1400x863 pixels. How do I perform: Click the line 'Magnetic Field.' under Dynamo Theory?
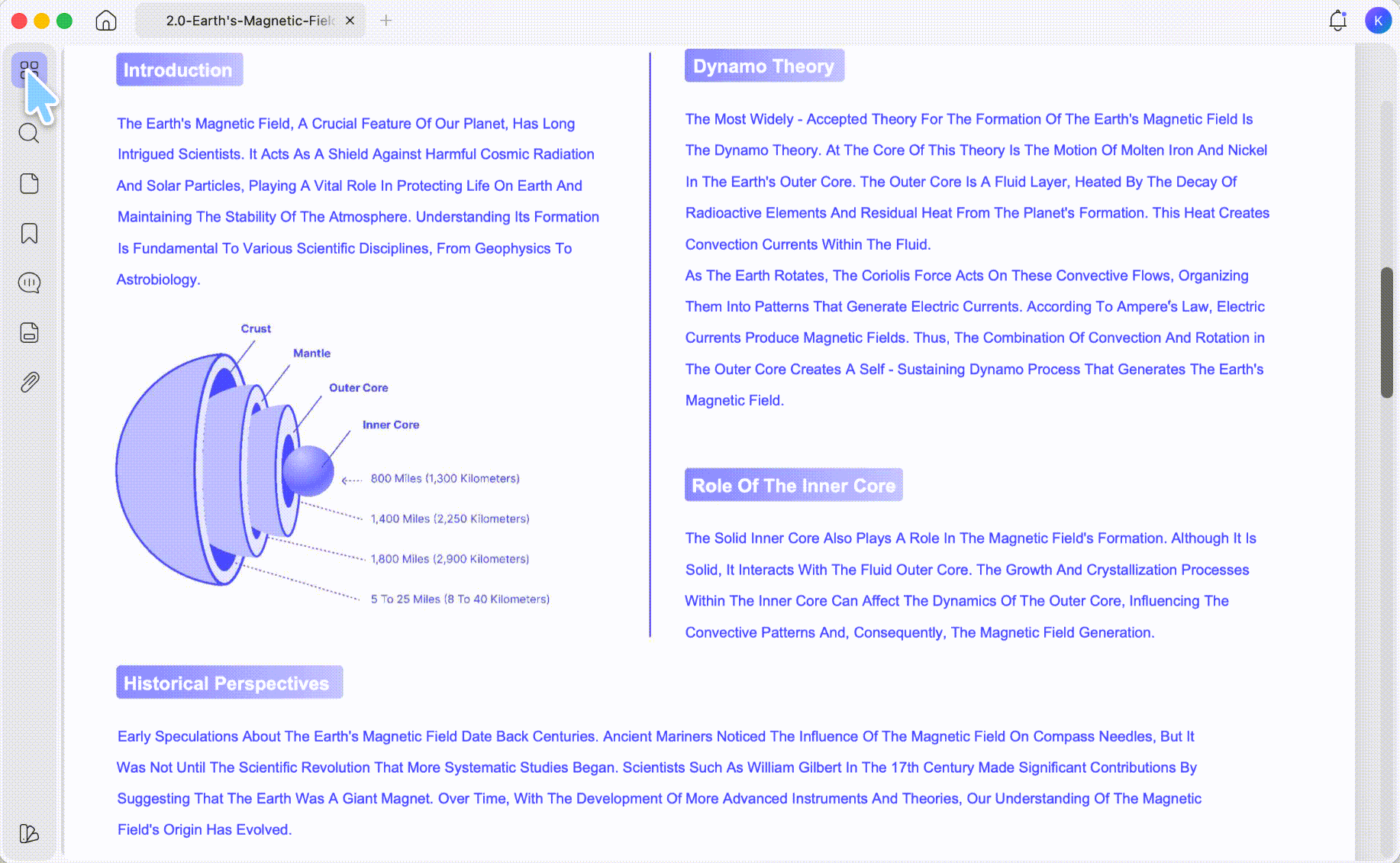(x=734, y=400)
